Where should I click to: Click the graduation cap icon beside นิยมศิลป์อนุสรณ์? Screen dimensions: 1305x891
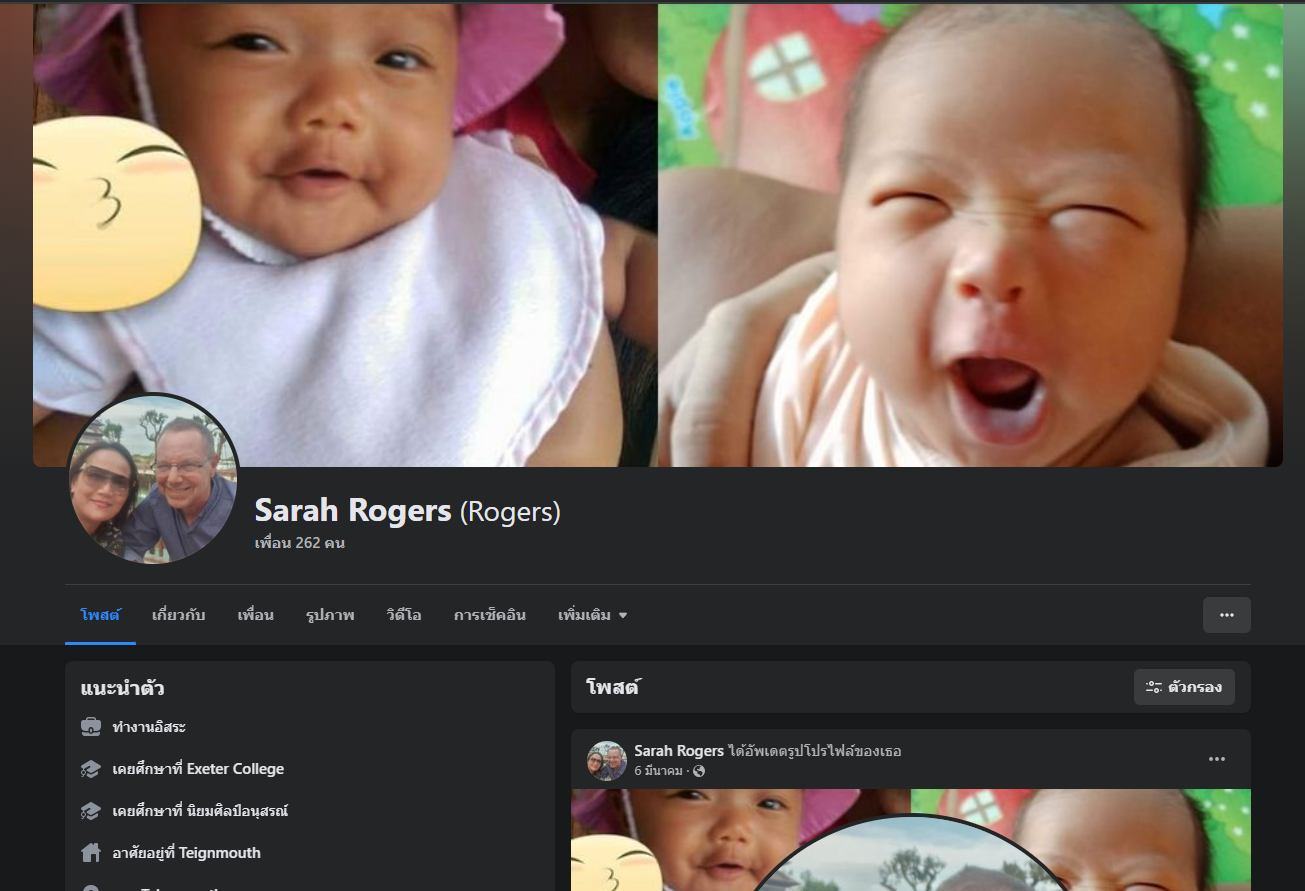coord(91,811)
